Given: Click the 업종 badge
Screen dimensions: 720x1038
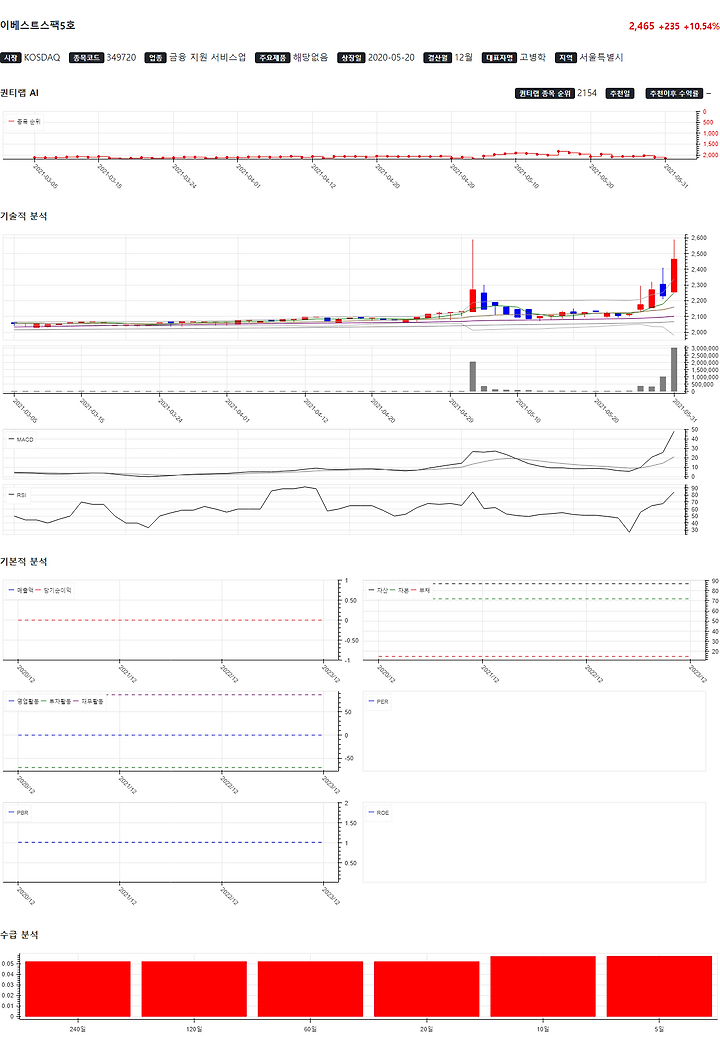Looking at the screenshot, I should pyautogui.click(x=156, y=58).
